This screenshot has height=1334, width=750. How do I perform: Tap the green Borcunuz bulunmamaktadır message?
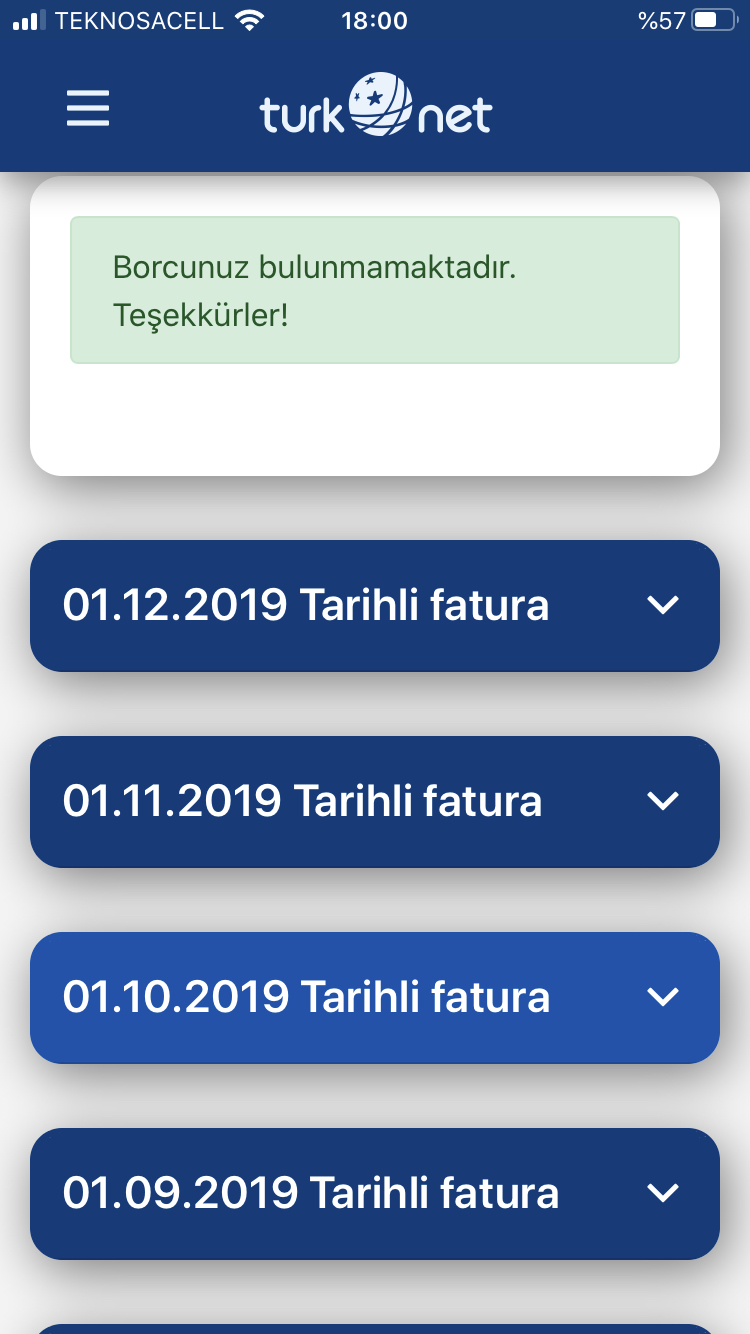pos(375,290)
